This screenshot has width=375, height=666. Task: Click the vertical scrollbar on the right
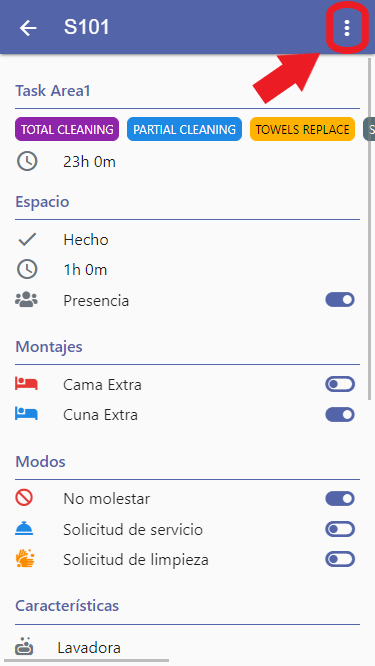click(x=369, y=229)
